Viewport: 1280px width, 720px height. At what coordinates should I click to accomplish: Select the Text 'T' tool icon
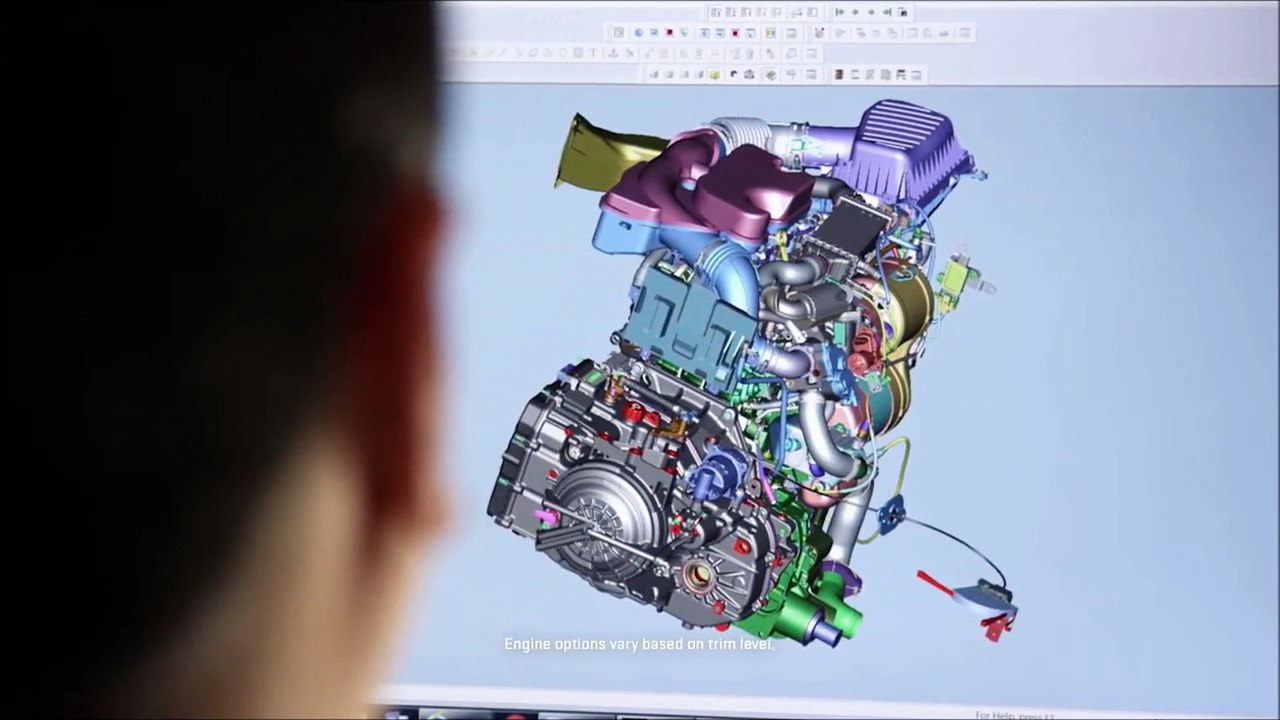[593, 53]
